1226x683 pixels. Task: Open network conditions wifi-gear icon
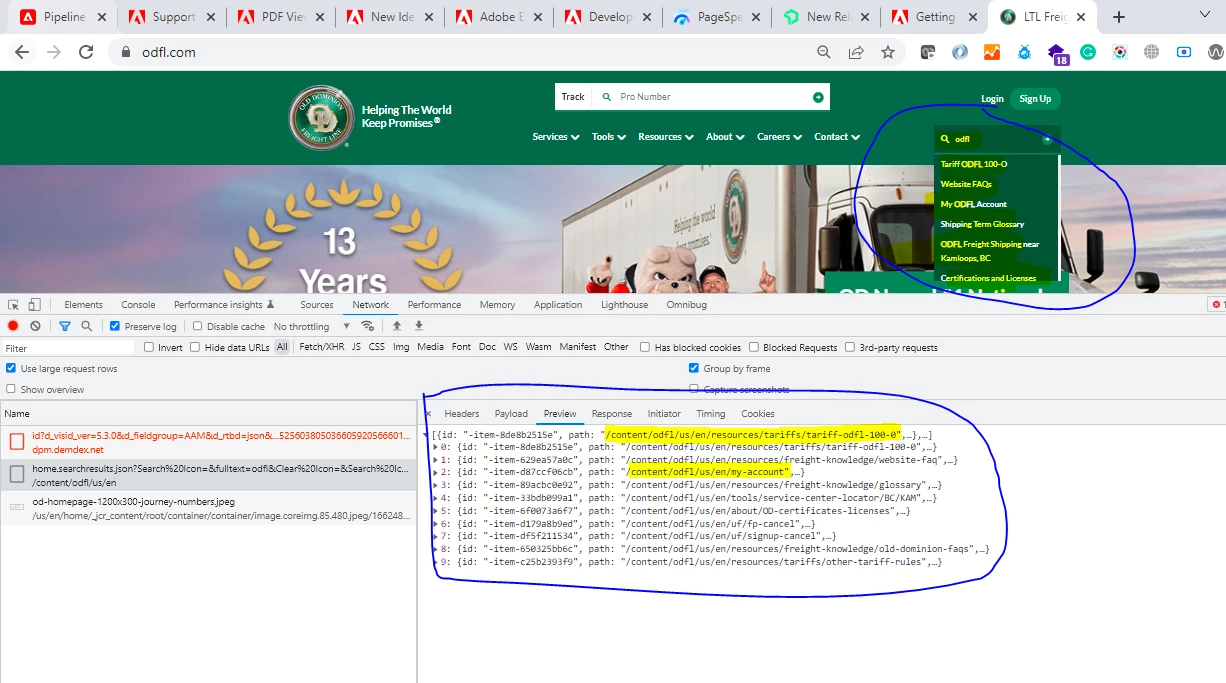pyautogui.click(x=368, y=326)
